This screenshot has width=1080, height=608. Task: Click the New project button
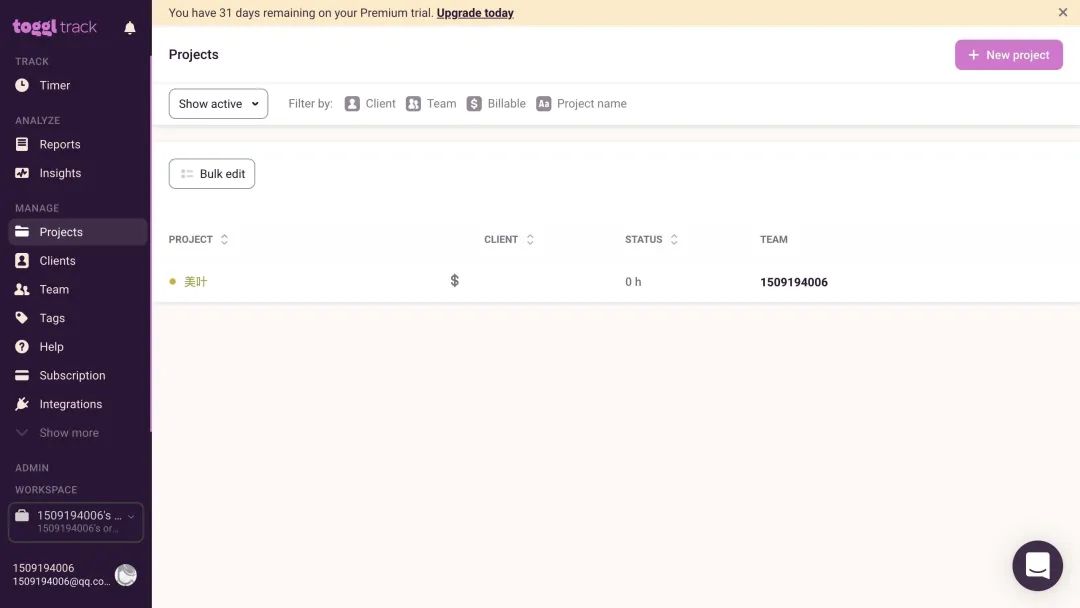click(x=1008, y=54)
